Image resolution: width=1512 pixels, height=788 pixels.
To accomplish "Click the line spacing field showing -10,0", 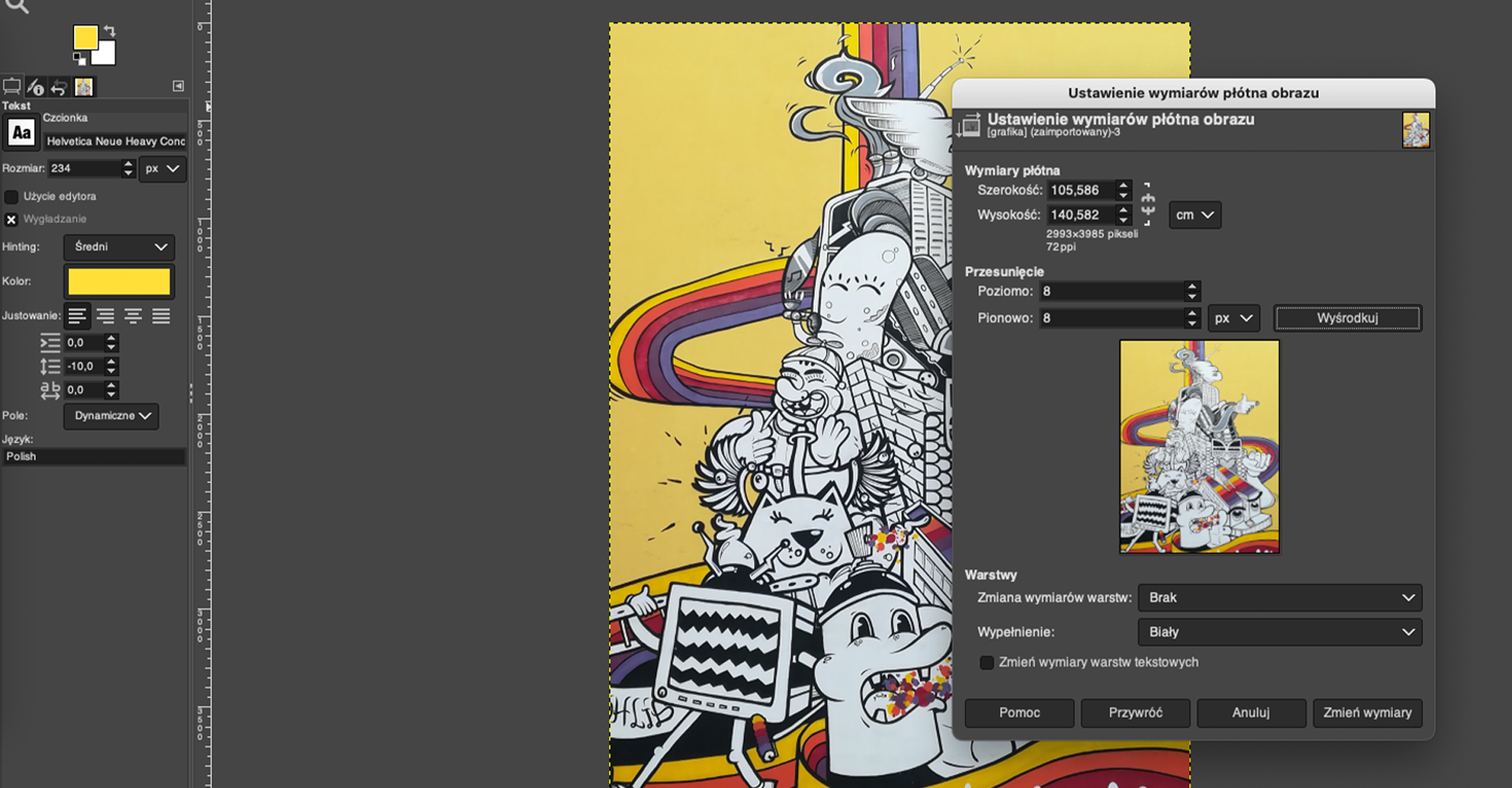I will 83,366.
